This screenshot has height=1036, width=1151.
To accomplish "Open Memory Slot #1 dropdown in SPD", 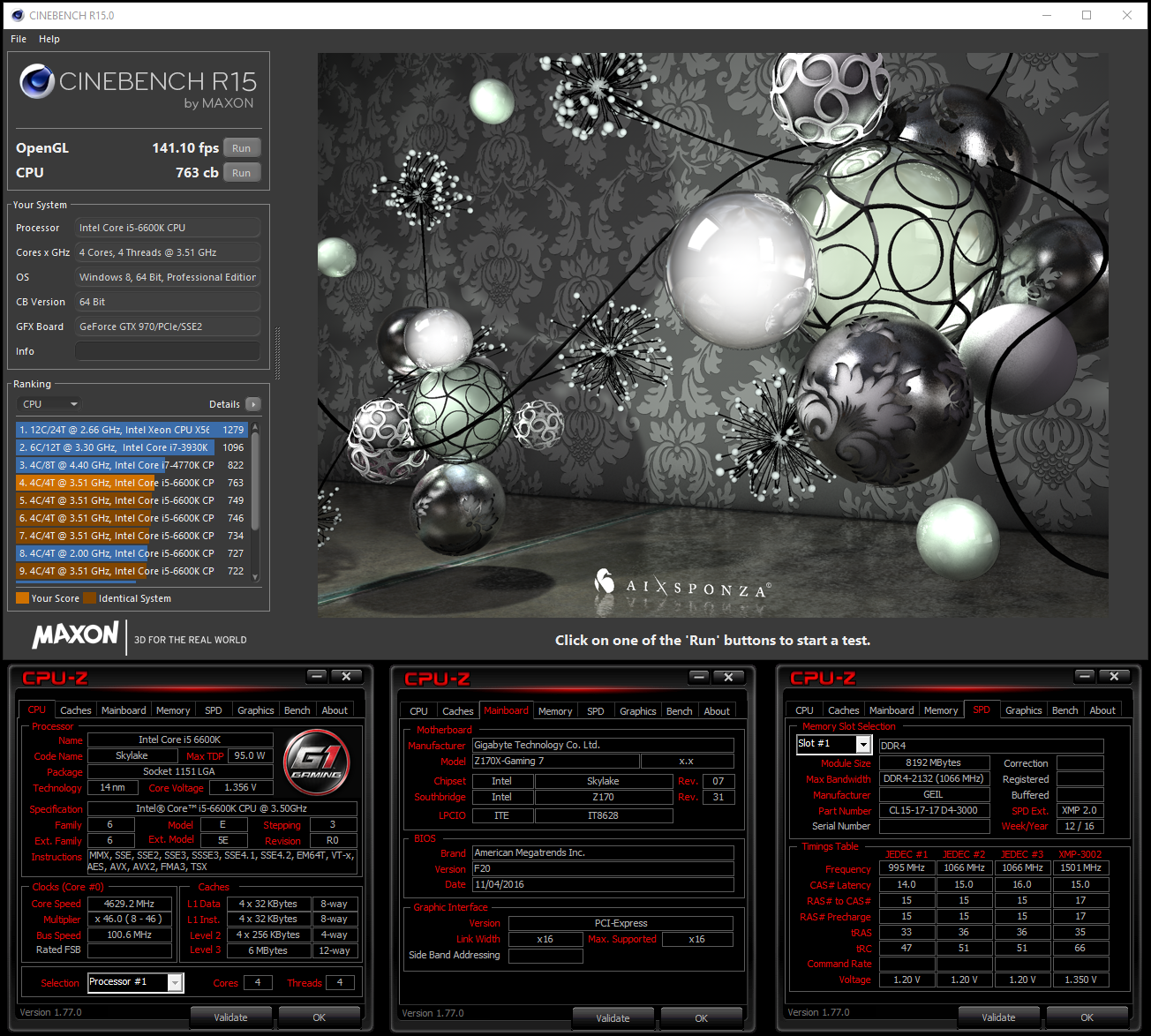I will (834, 744).
